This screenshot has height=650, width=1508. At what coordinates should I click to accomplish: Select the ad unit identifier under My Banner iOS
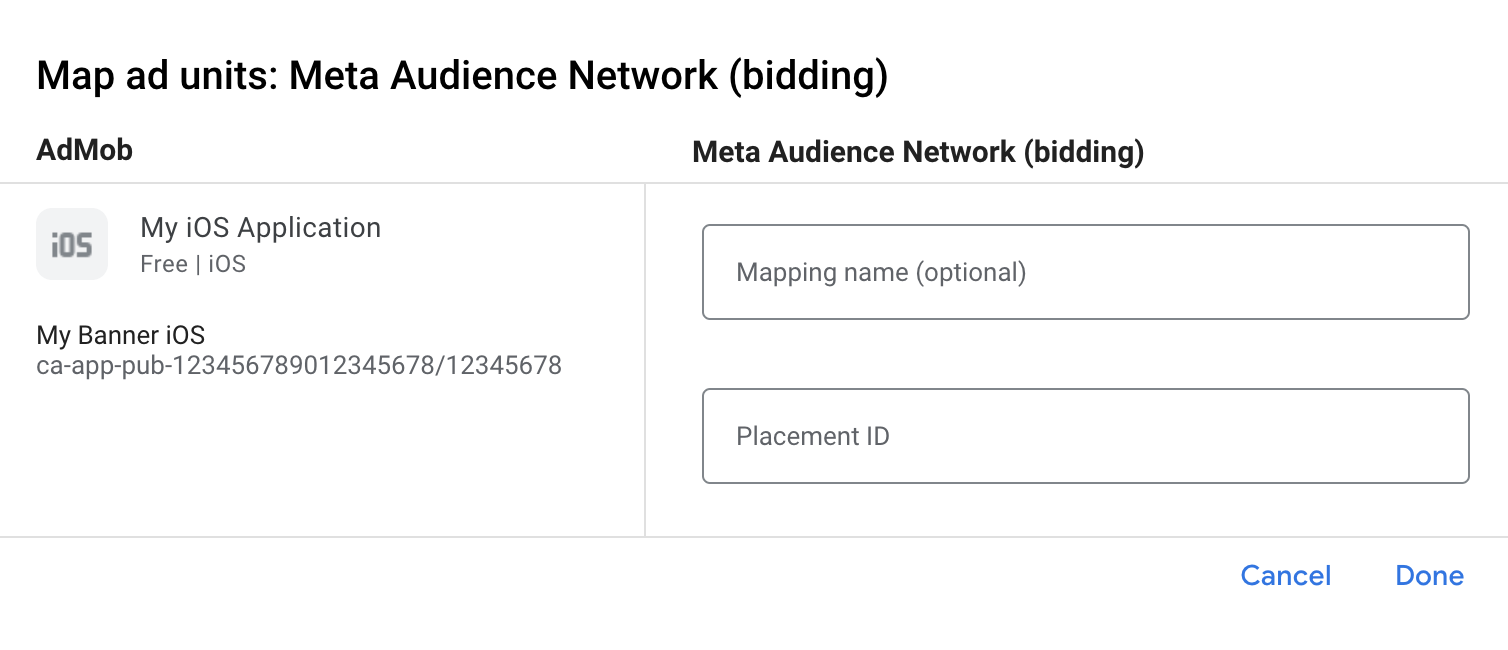300,367
